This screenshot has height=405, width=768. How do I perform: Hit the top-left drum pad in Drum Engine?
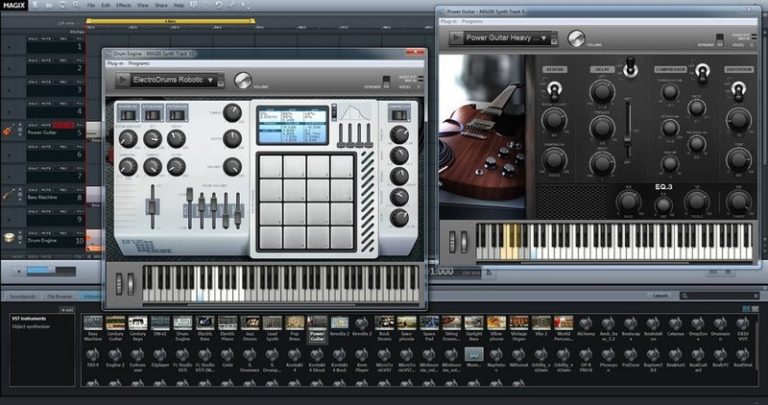pos(270,167)
